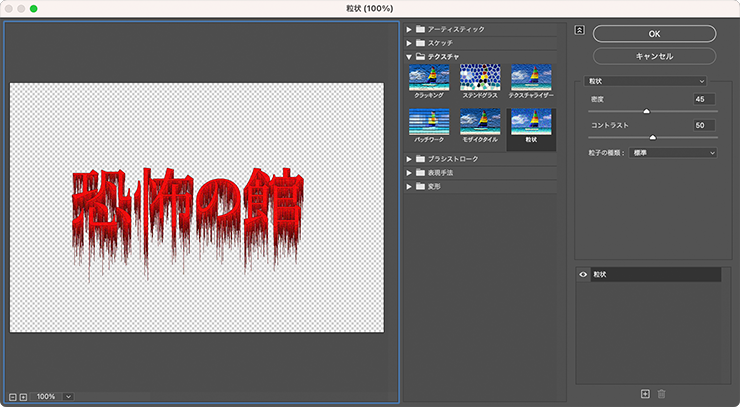Click the OK button
Viewport: 740px width, 407px height.
(654, 33)
